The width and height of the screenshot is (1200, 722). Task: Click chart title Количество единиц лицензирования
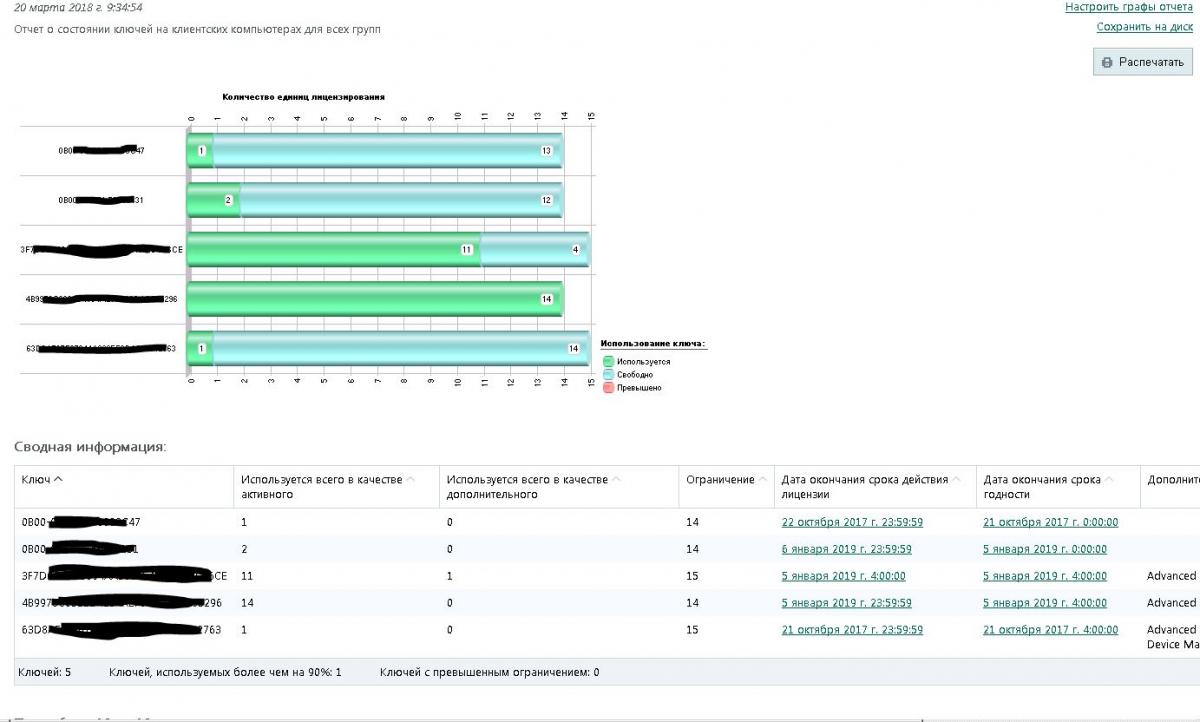click(x=303, y=97)
